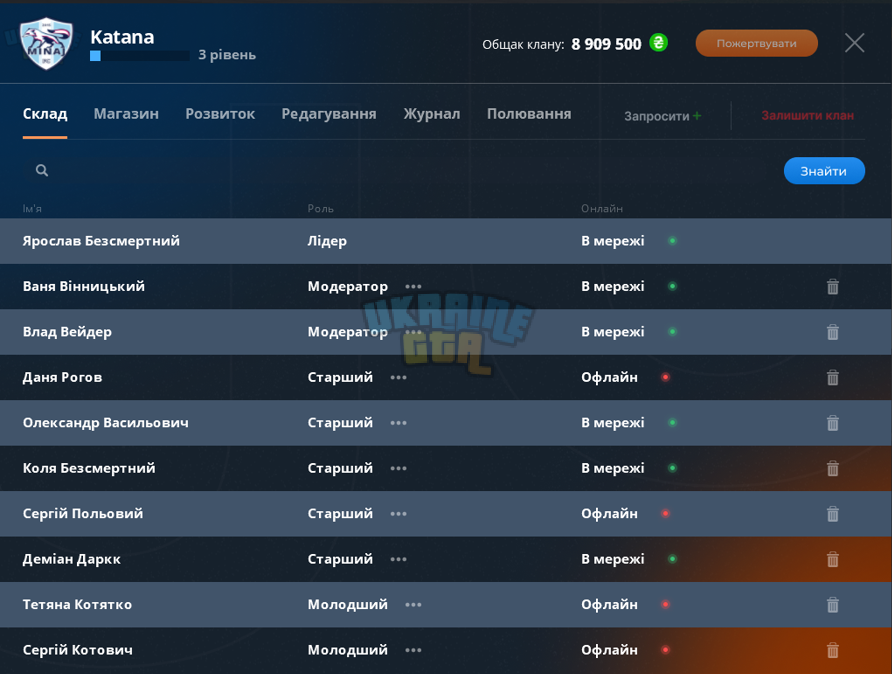Viewport: 892px width, 674px height.
Task: Remove Тетяна Котятко with trash icon
Action: point(832,605)
